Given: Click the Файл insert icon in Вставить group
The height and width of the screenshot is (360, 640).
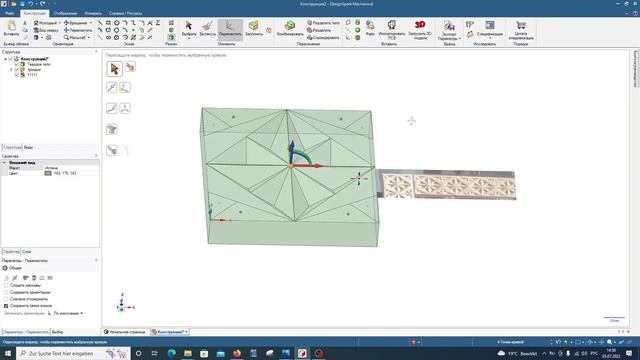Looking at the screenshot, I should pos(370,29).
